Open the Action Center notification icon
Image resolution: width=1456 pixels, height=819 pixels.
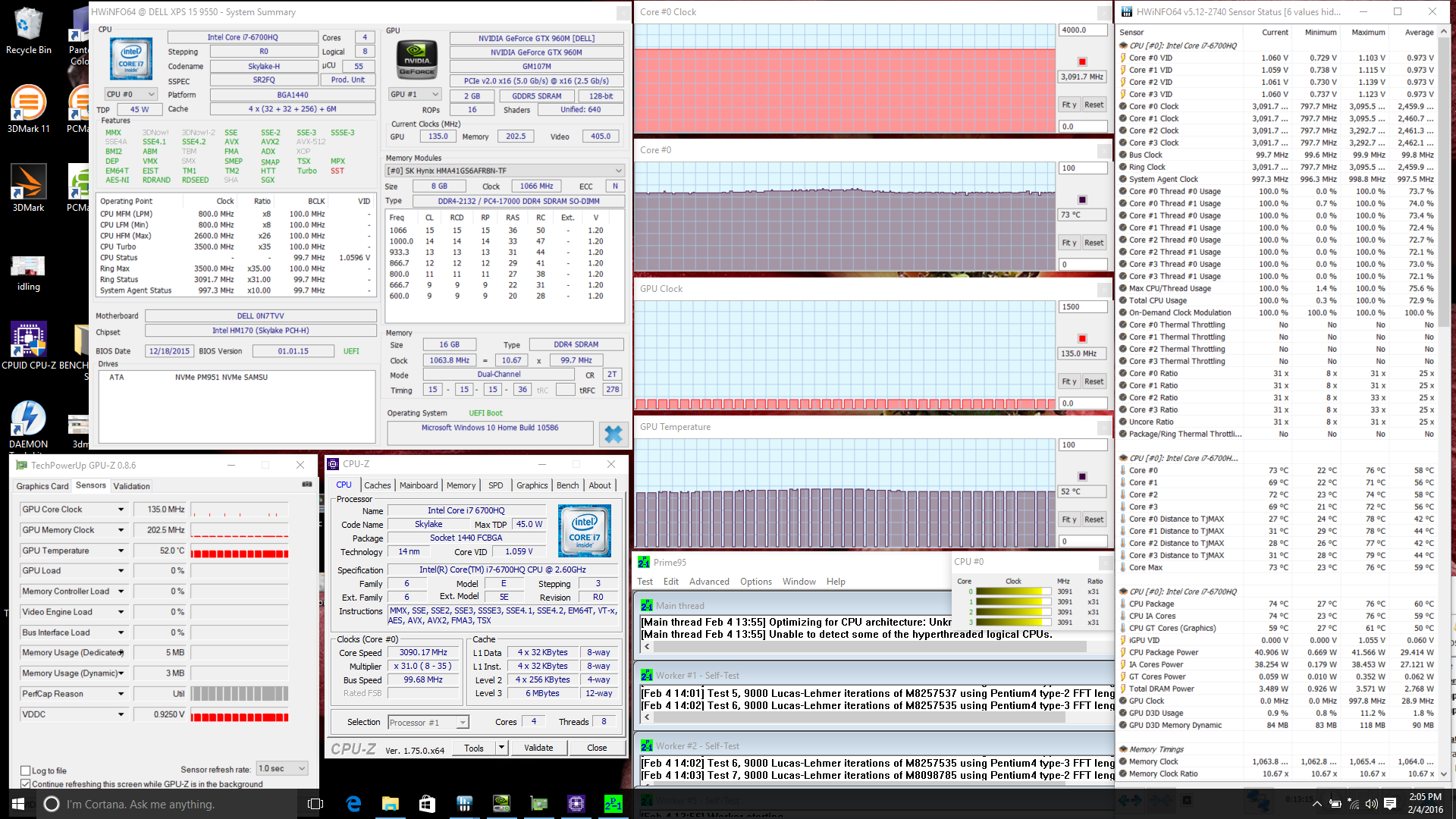1390,804
